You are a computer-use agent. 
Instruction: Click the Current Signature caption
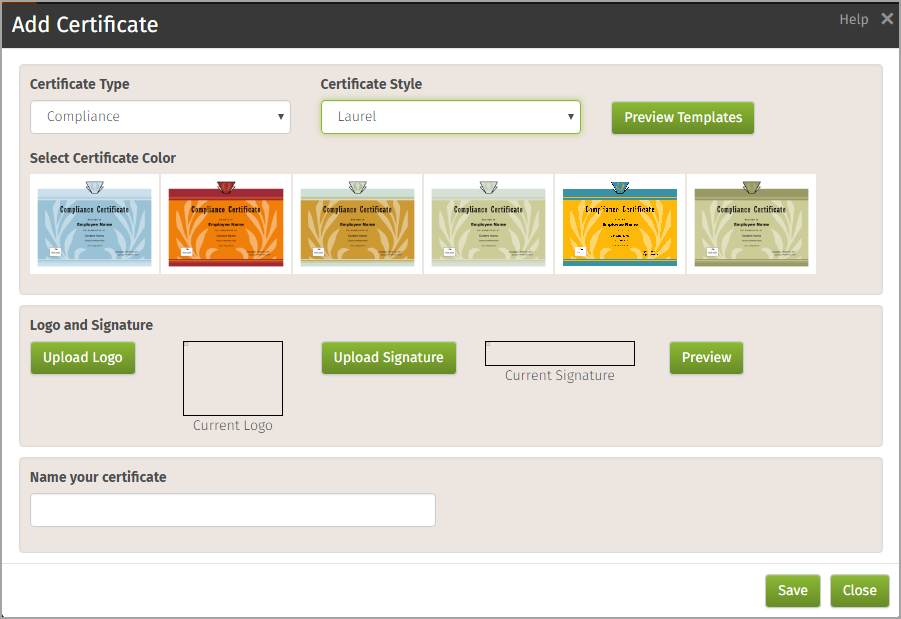point(560,376)
